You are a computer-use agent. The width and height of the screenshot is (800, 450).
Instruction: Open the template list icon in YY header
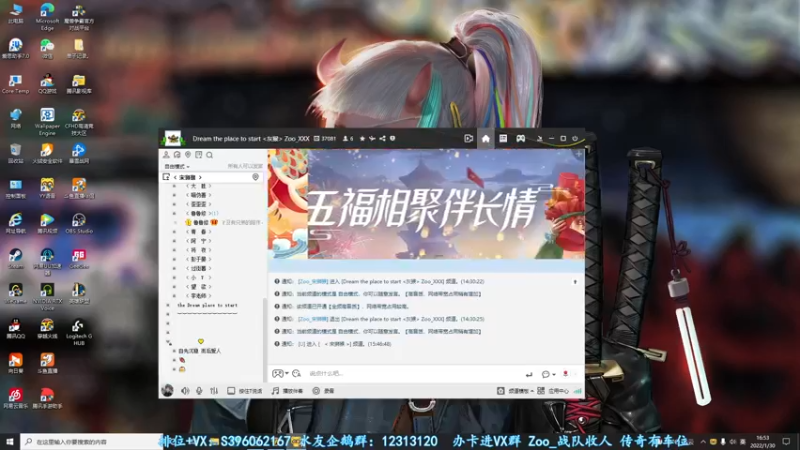503,138
